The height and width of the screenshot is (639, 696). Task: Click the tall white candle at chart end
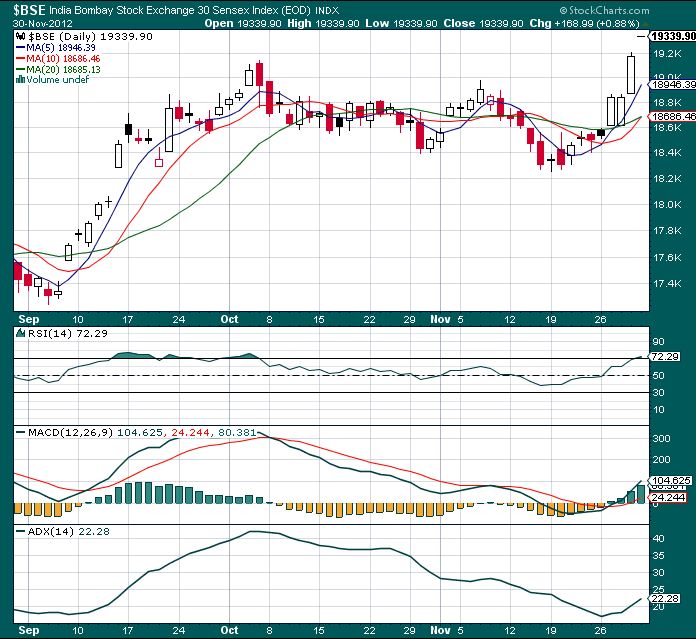631,75
